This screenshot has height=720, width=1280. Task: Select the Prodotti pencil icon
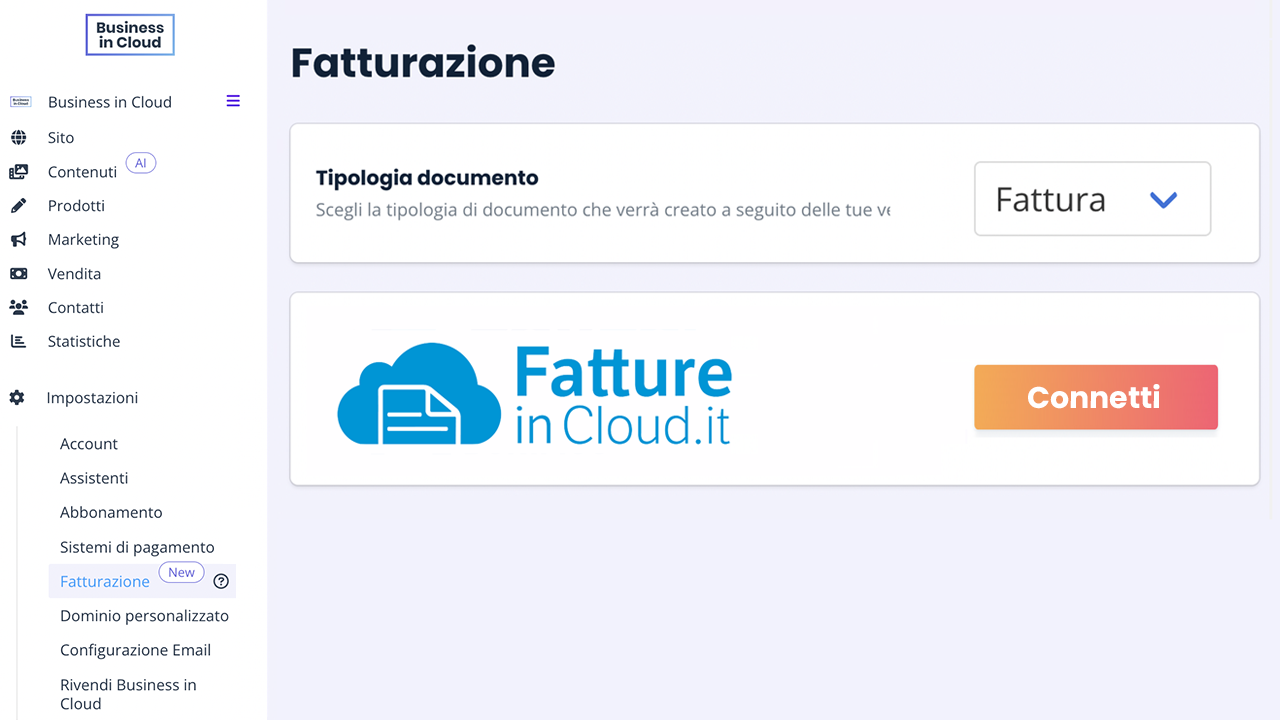pyautogui.click(x=18, y=206)
